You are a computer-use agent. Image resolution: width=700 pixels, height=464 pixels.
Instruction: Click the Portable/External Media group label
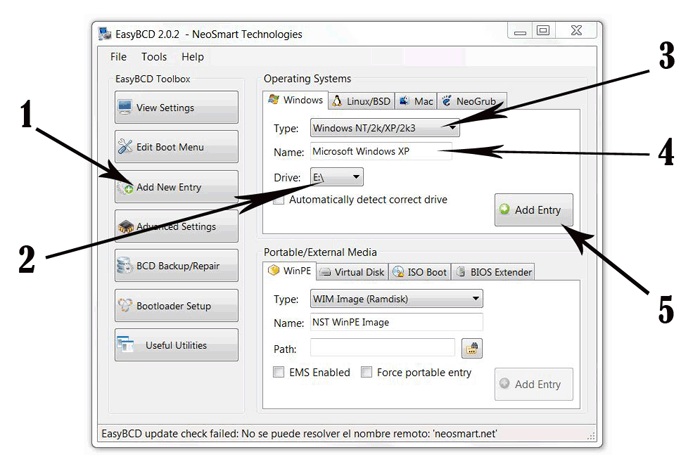[x=320, y=252]
